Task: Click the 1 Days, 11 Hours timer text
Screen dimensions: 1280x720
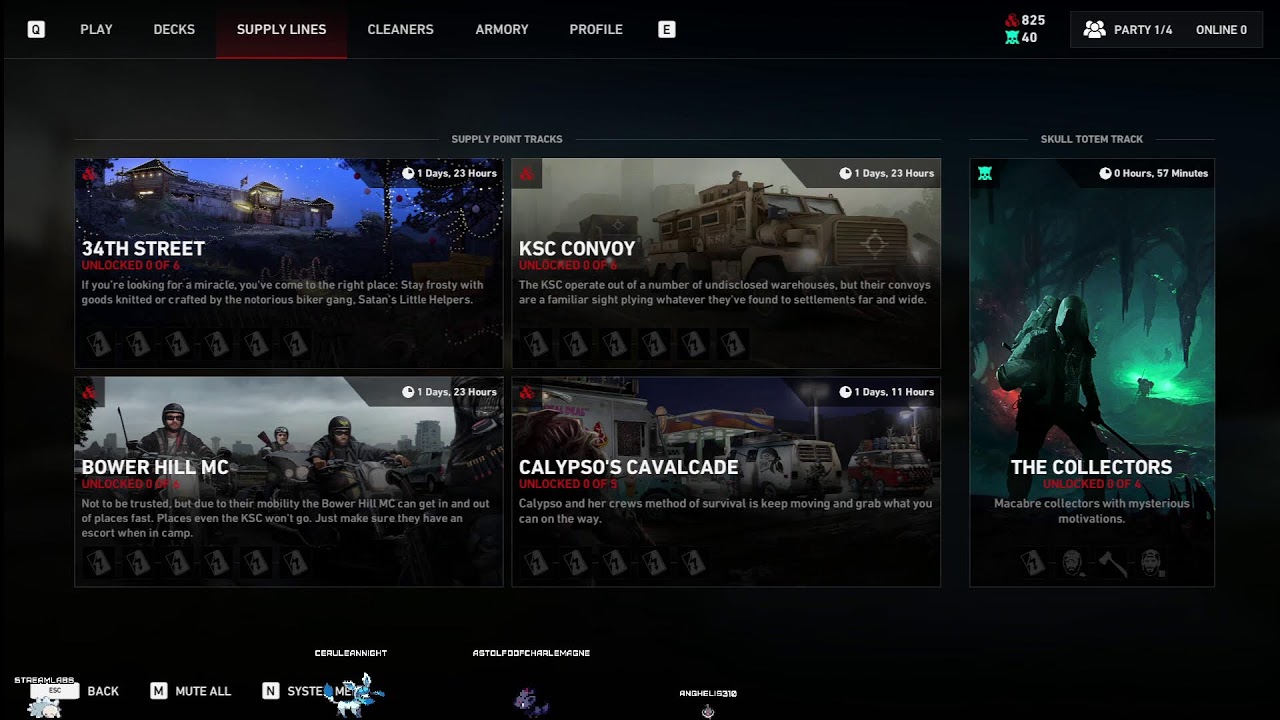Action: pos(894,392)
